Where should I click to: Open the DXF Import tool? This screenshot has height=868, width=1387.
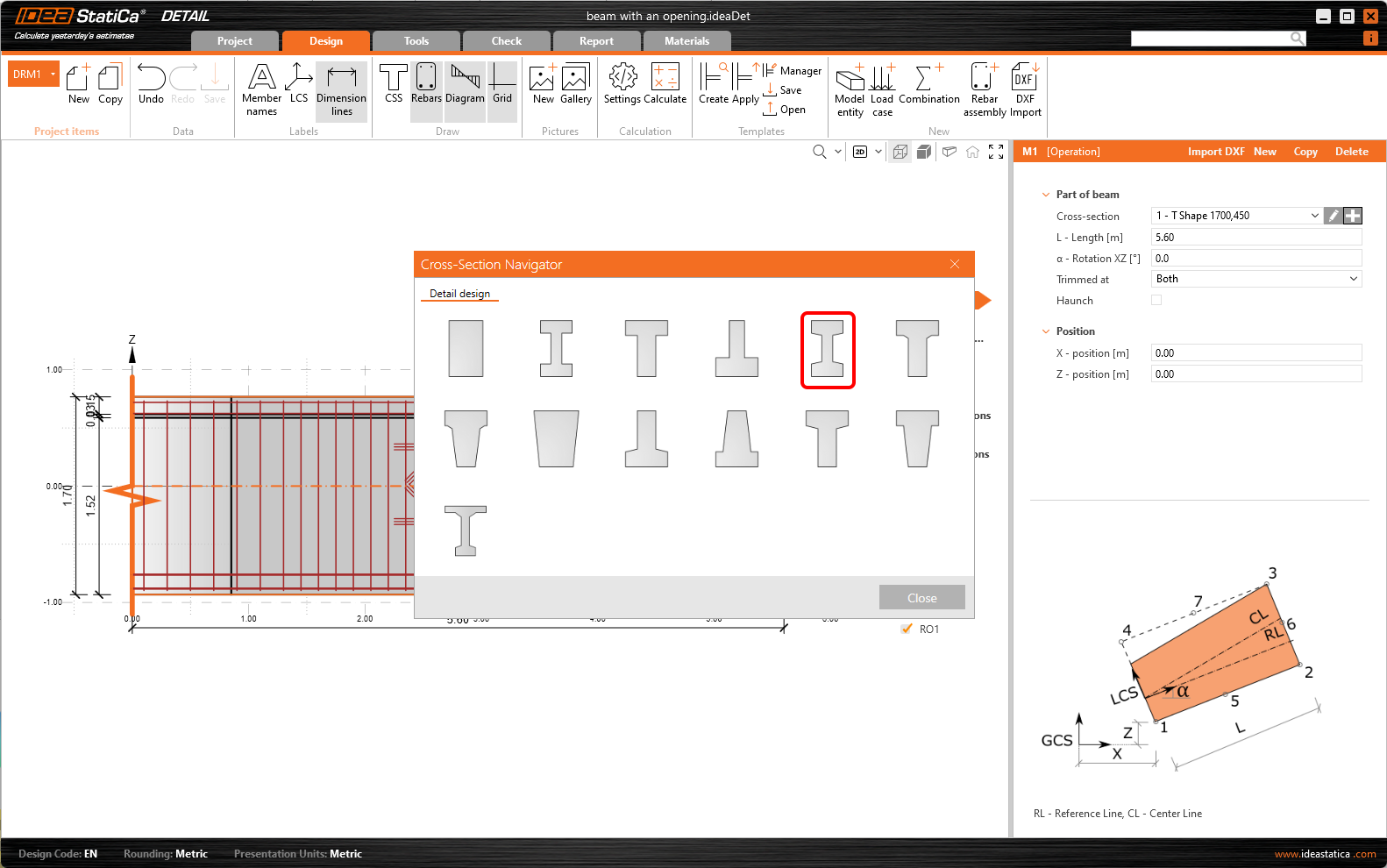click(1025, 89)
